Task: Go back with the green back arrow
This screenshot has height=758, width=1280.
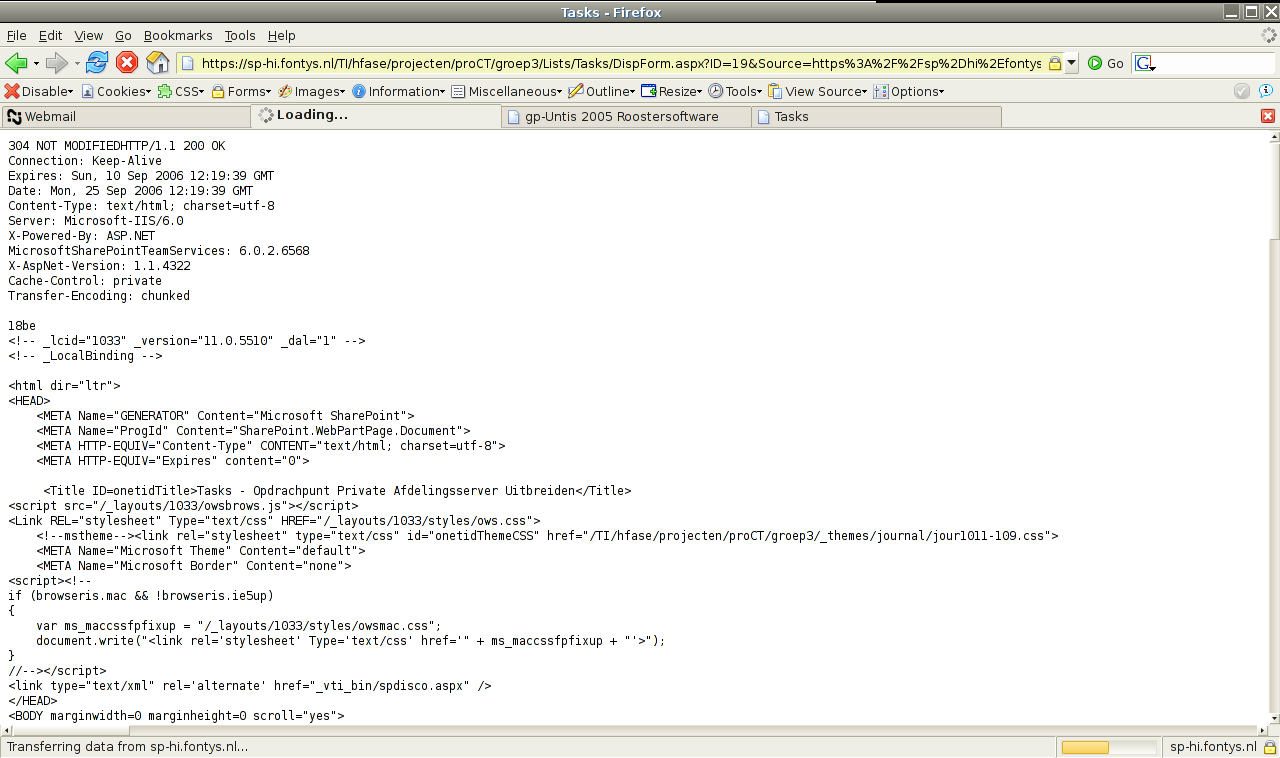Action: (x=16, y=63)
